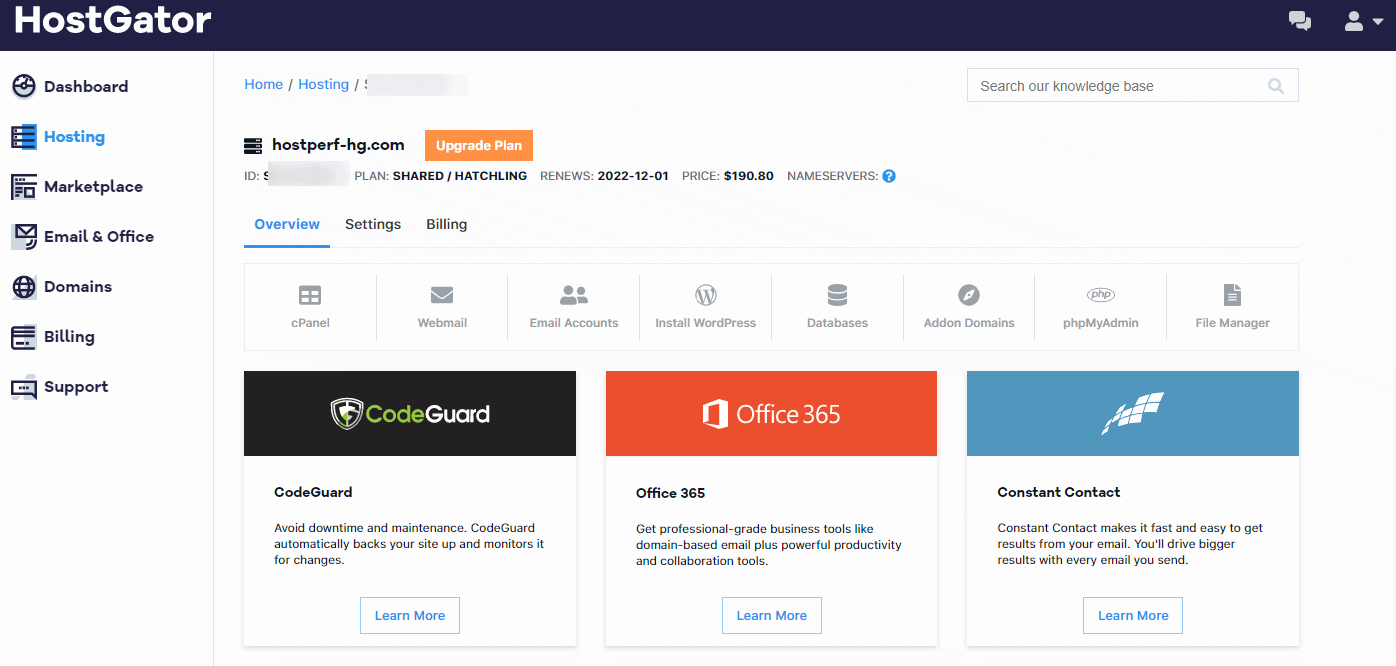Click the Support chat icon in sidebar

[x=24, y=387]
